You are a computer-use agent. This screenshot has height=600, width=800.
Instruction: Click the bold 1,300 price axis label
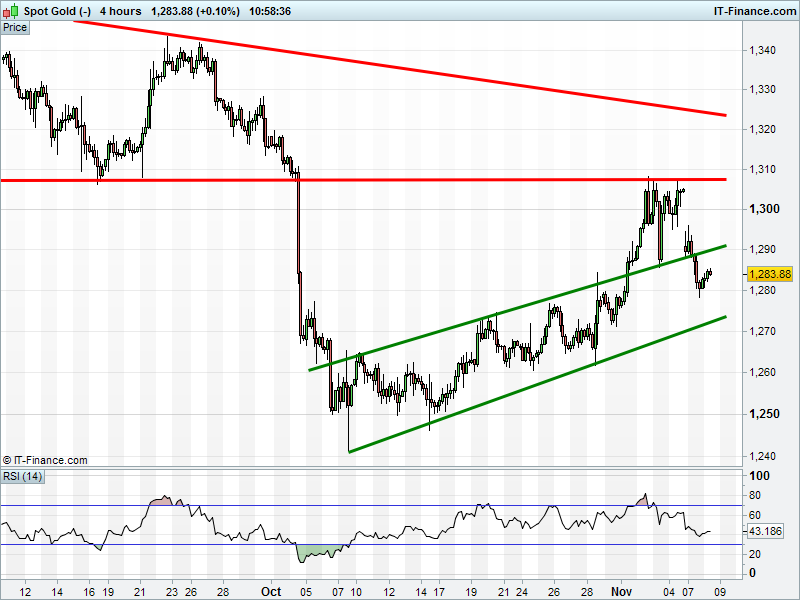click(x=764, y=209)
